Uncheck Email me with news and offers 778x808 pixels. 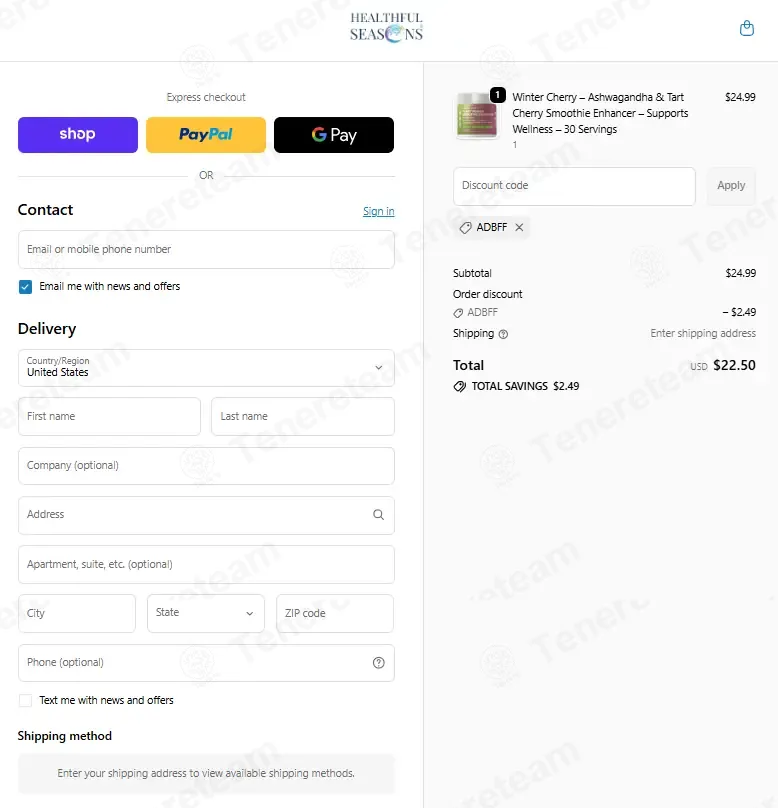point(25,287)
